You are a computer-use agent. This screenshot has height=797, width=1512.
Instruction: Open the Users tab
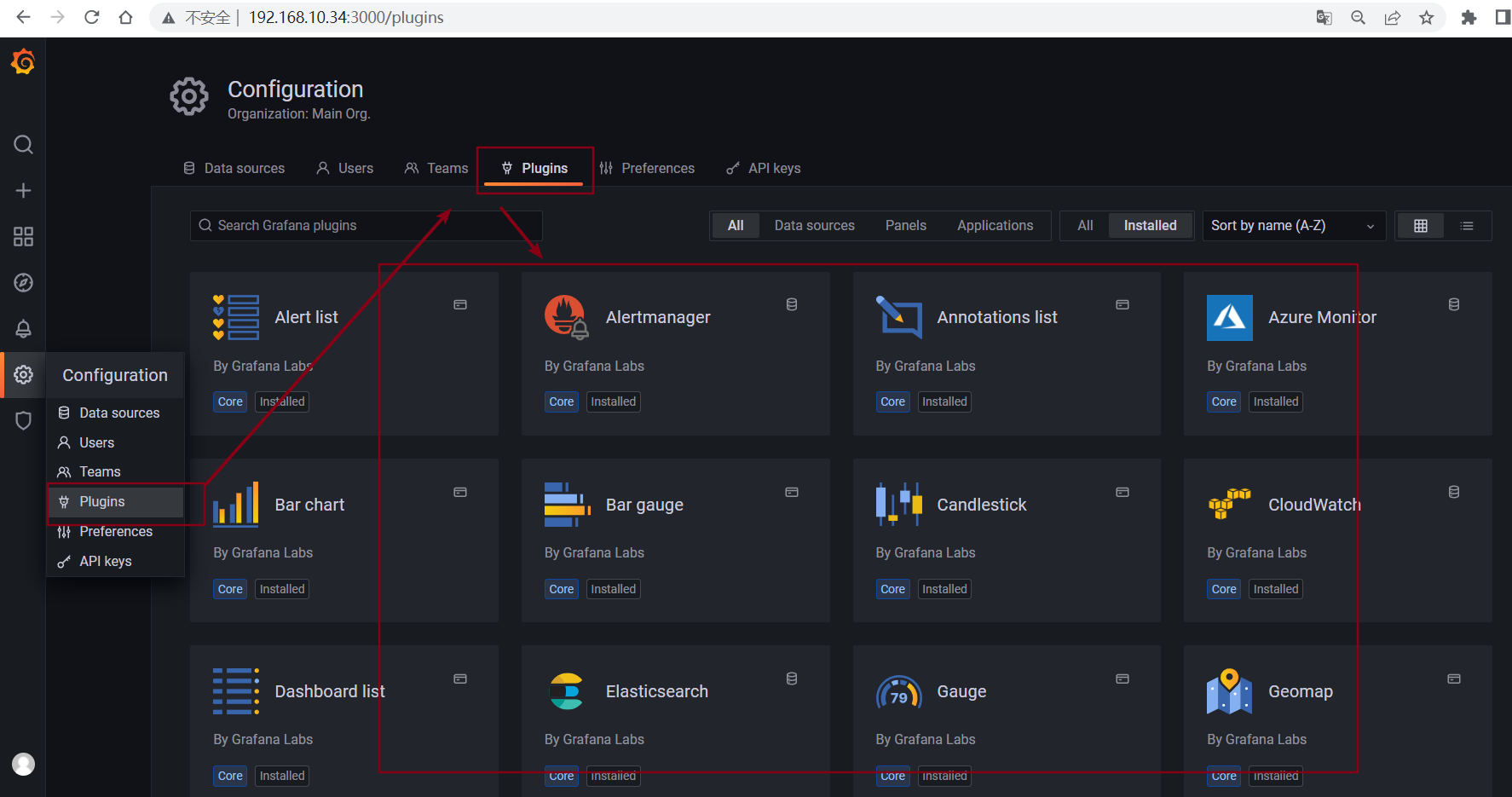pyautogui.click(x=345, y=168)
